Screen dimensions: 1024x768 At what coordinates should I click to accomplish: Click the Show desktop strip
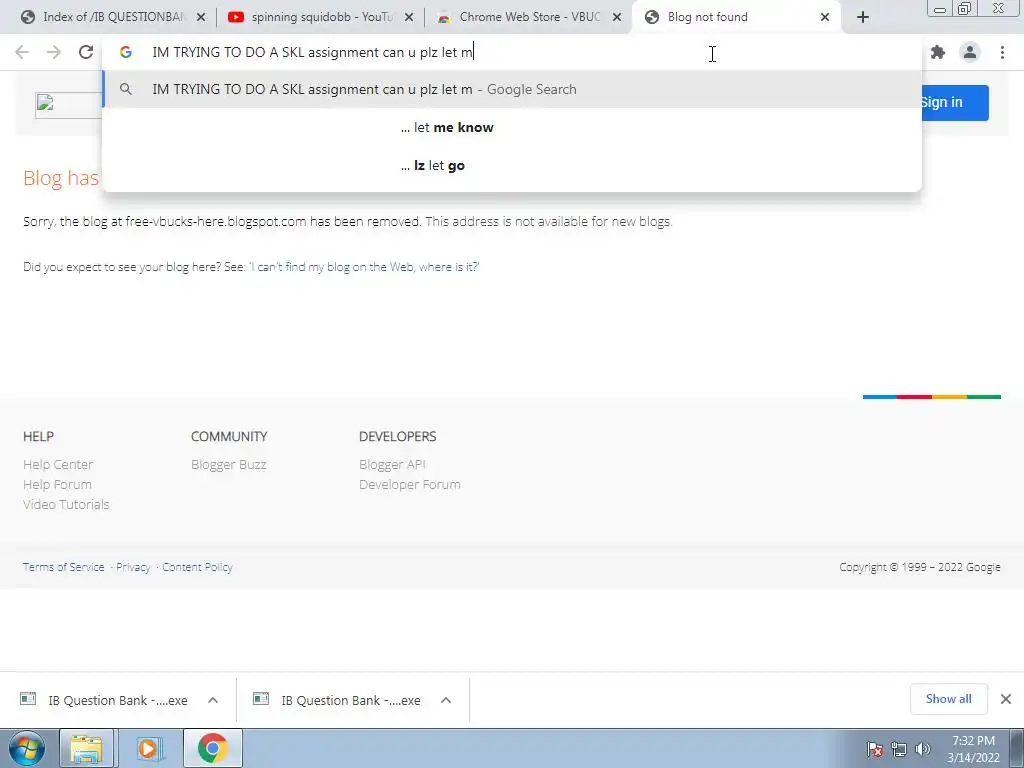tap(1017, 748)
